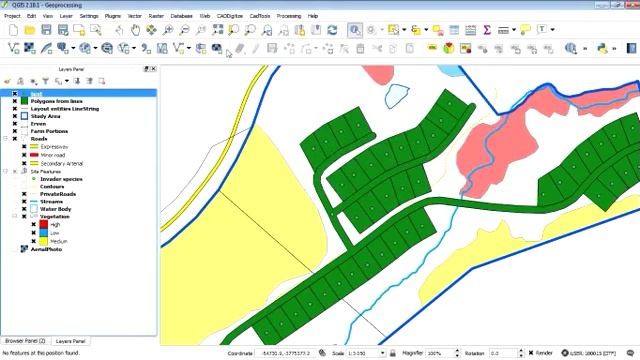Open dropdown arrow beside expression select tool
The height and width of the screenshot is (360, 640).
(x=426, y=30)
